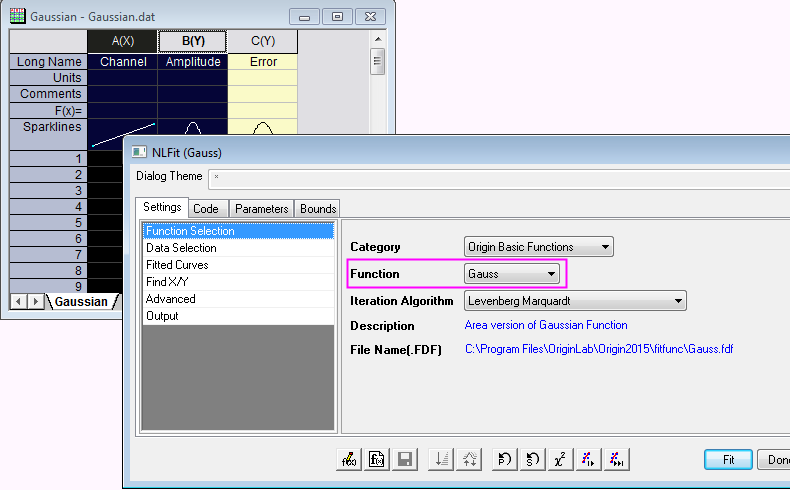Image resolution: width=790 pixels, height=490 pixels.
Task: Click the Sparklines row header
Action: (x=48, y=134)
